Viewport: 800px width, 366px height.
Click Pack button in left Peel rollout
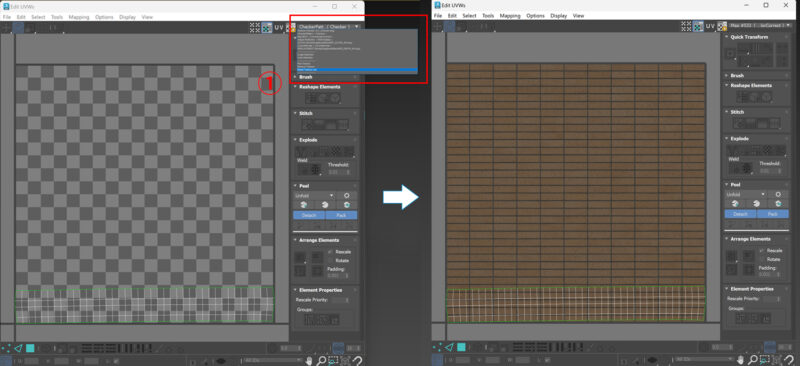click(341, 215)
